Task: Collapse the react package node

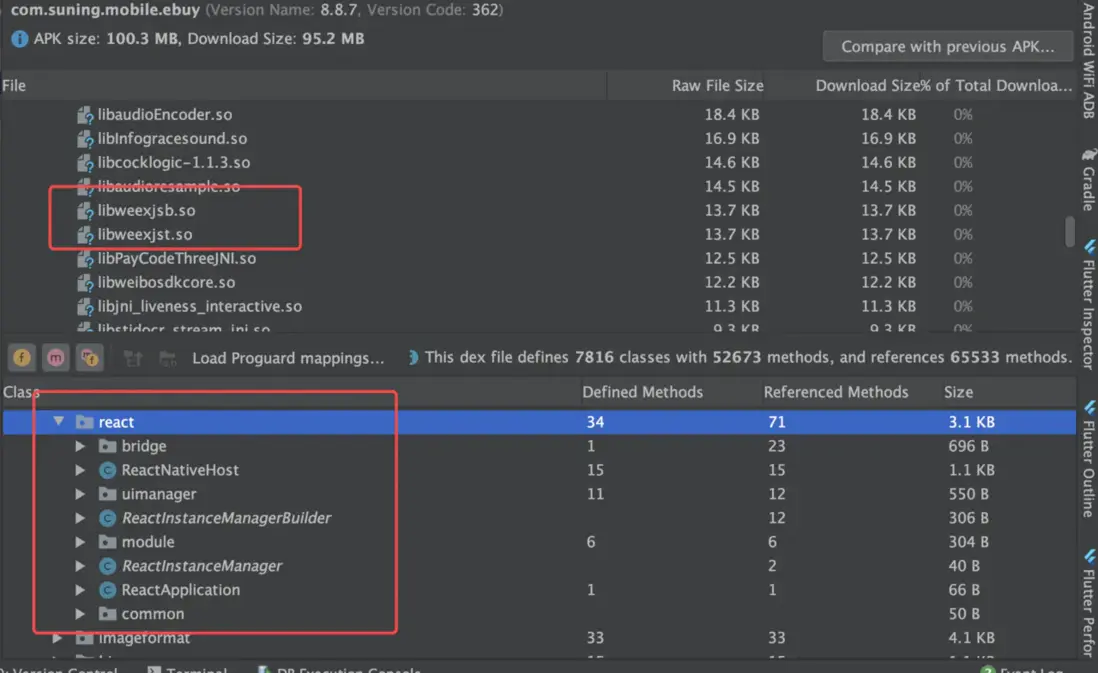Action: point(59,422)
